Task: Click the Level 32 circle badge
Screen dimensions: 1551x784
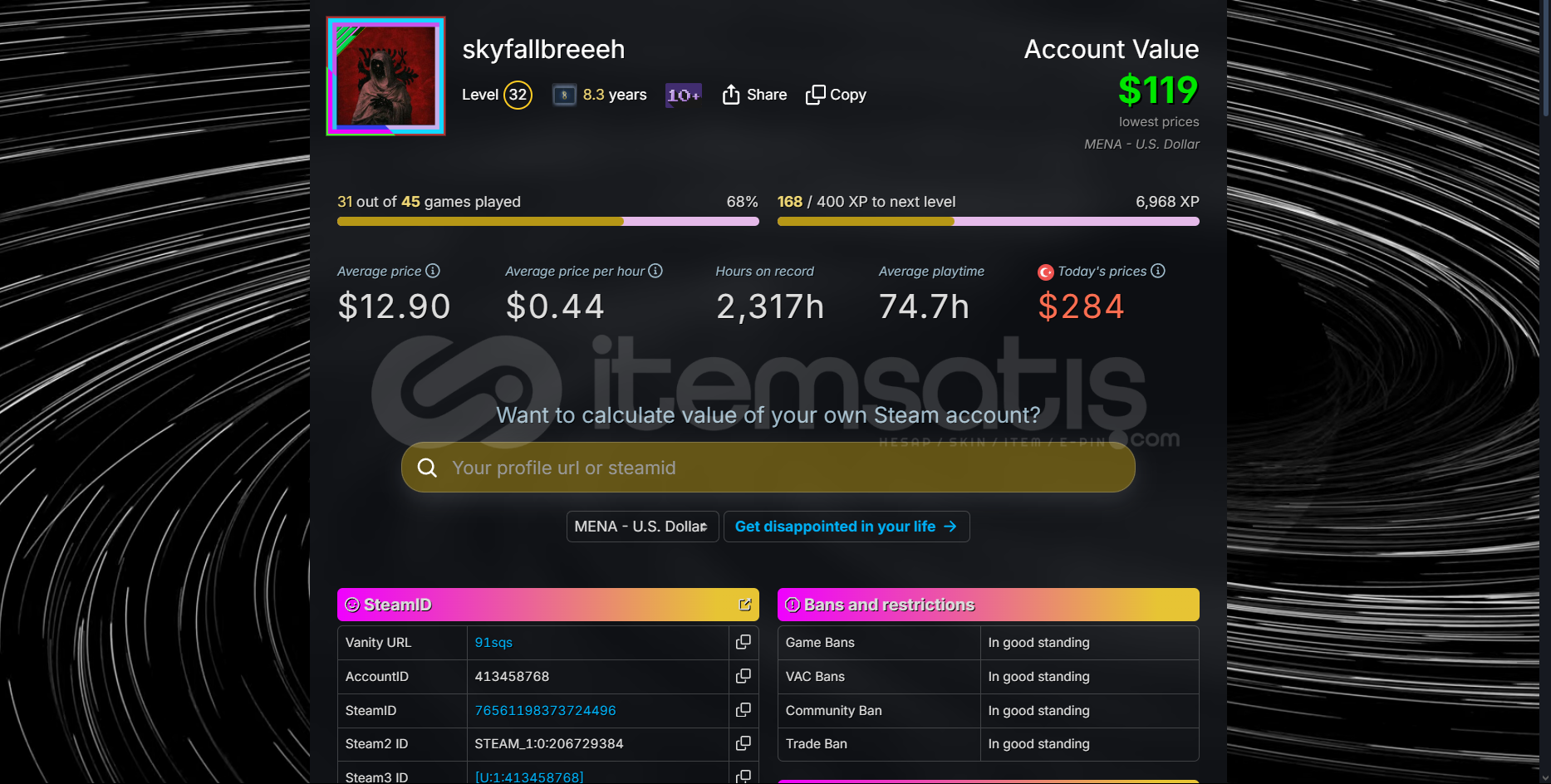Action: coord(518,95)
